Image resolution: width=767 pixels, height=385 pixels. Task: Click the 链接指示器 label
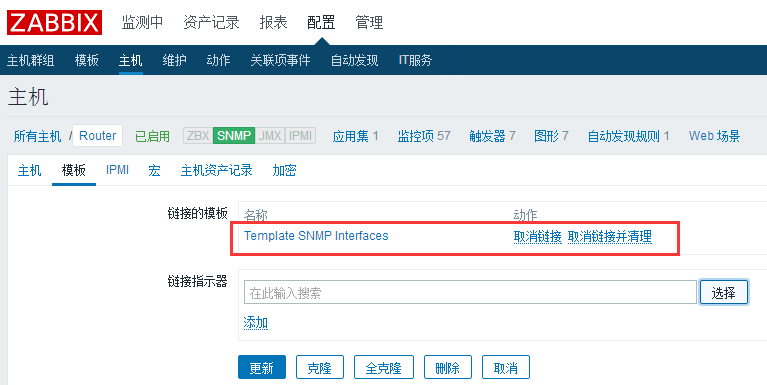(198, 281)
